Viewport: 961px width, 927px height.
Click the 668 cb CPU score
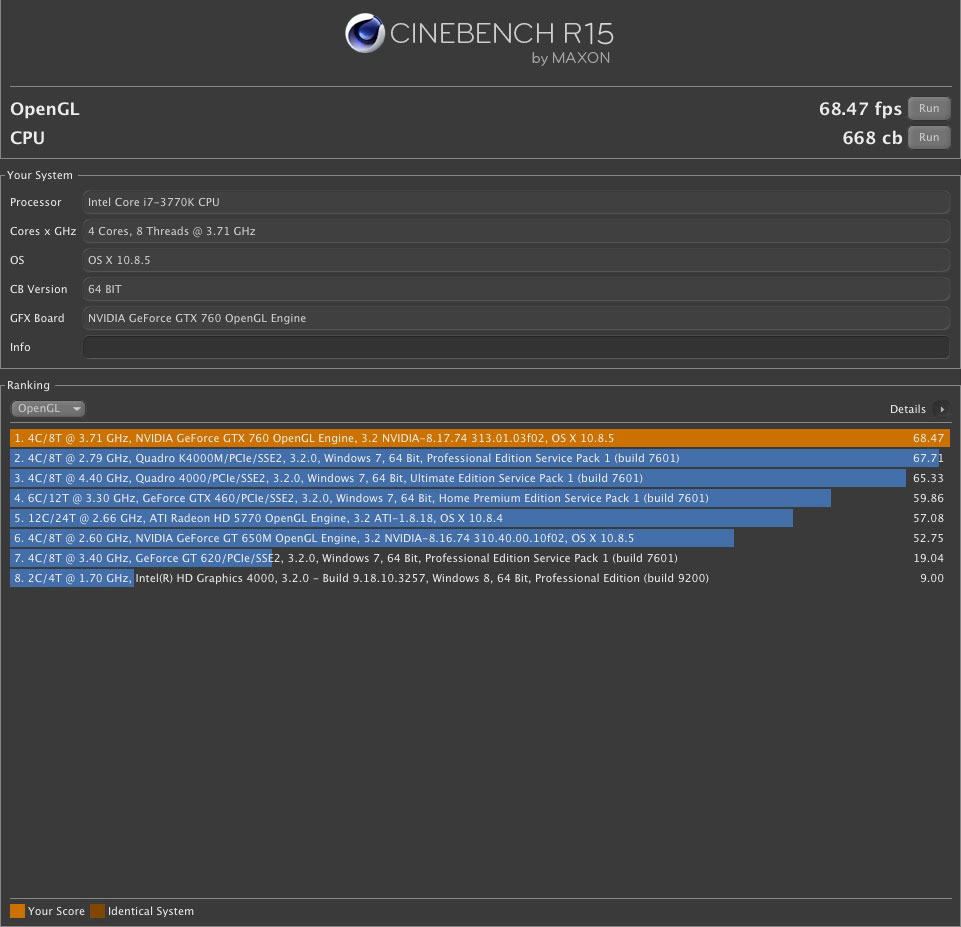click(x=872, y=138)
